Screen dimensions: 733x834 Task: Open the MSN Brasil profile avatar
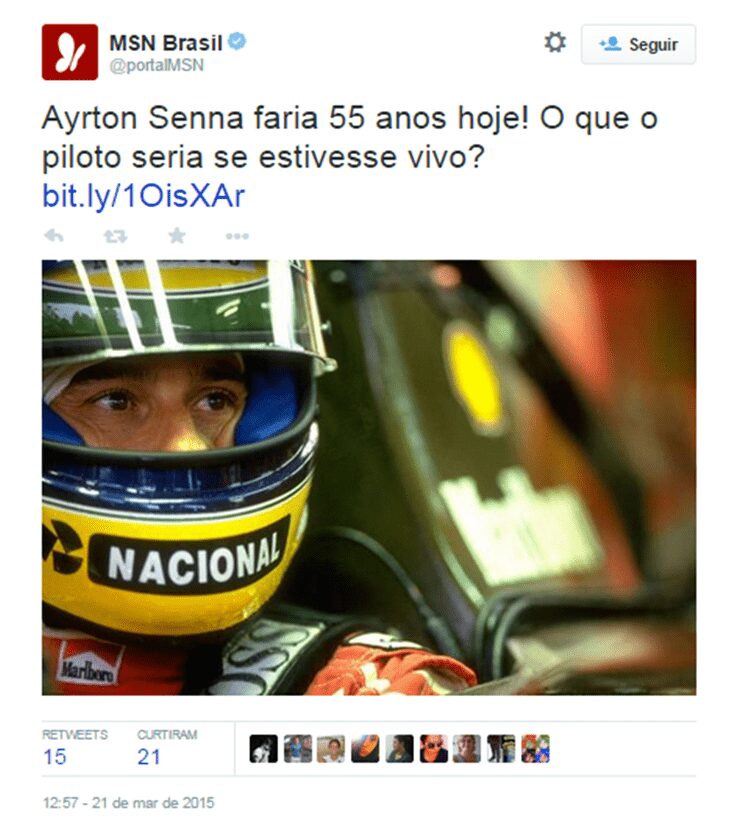70,52
